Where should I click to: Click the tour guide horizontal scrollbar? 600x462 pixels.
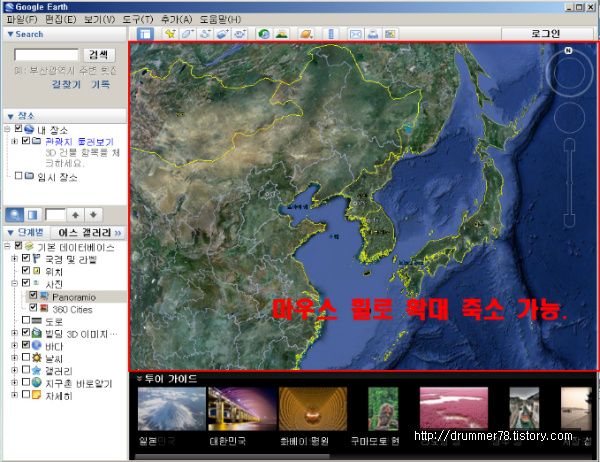(x=233, y=456)
